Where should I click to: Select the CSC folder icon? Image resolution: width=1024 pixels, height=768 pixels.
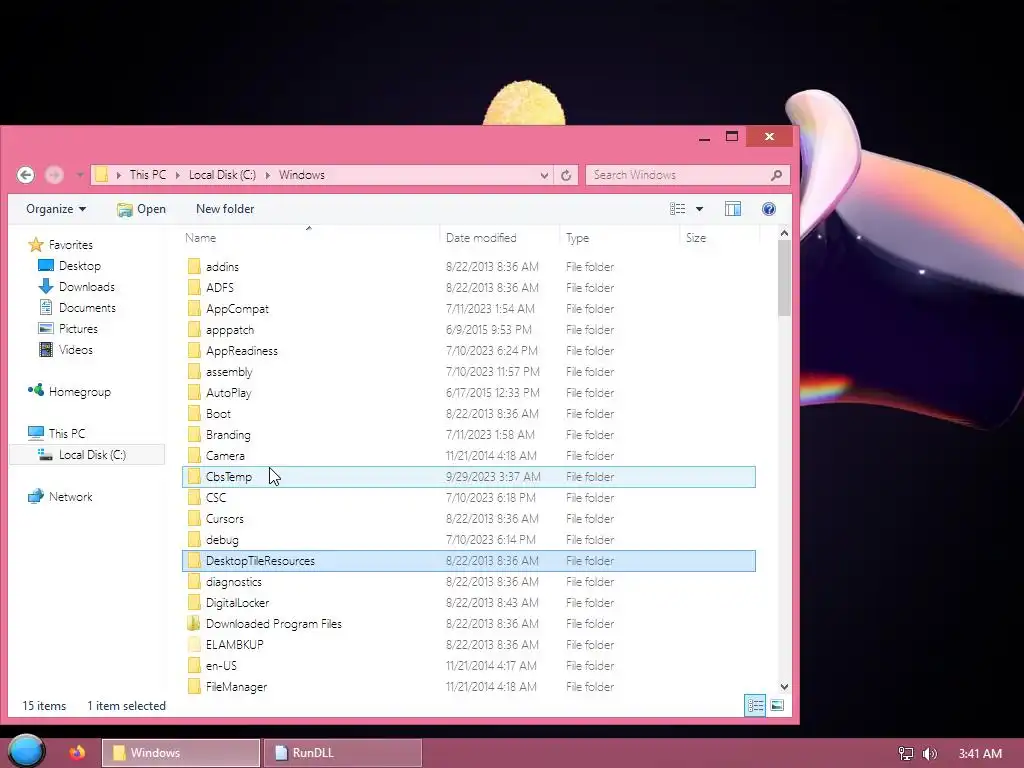coord(194,498)
